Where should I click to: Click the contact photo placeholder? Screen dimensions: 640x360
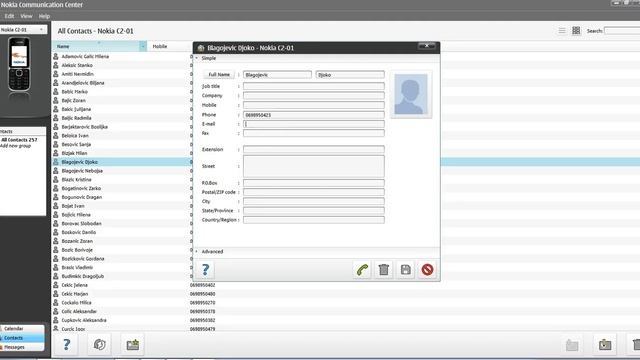click(411, 94)
